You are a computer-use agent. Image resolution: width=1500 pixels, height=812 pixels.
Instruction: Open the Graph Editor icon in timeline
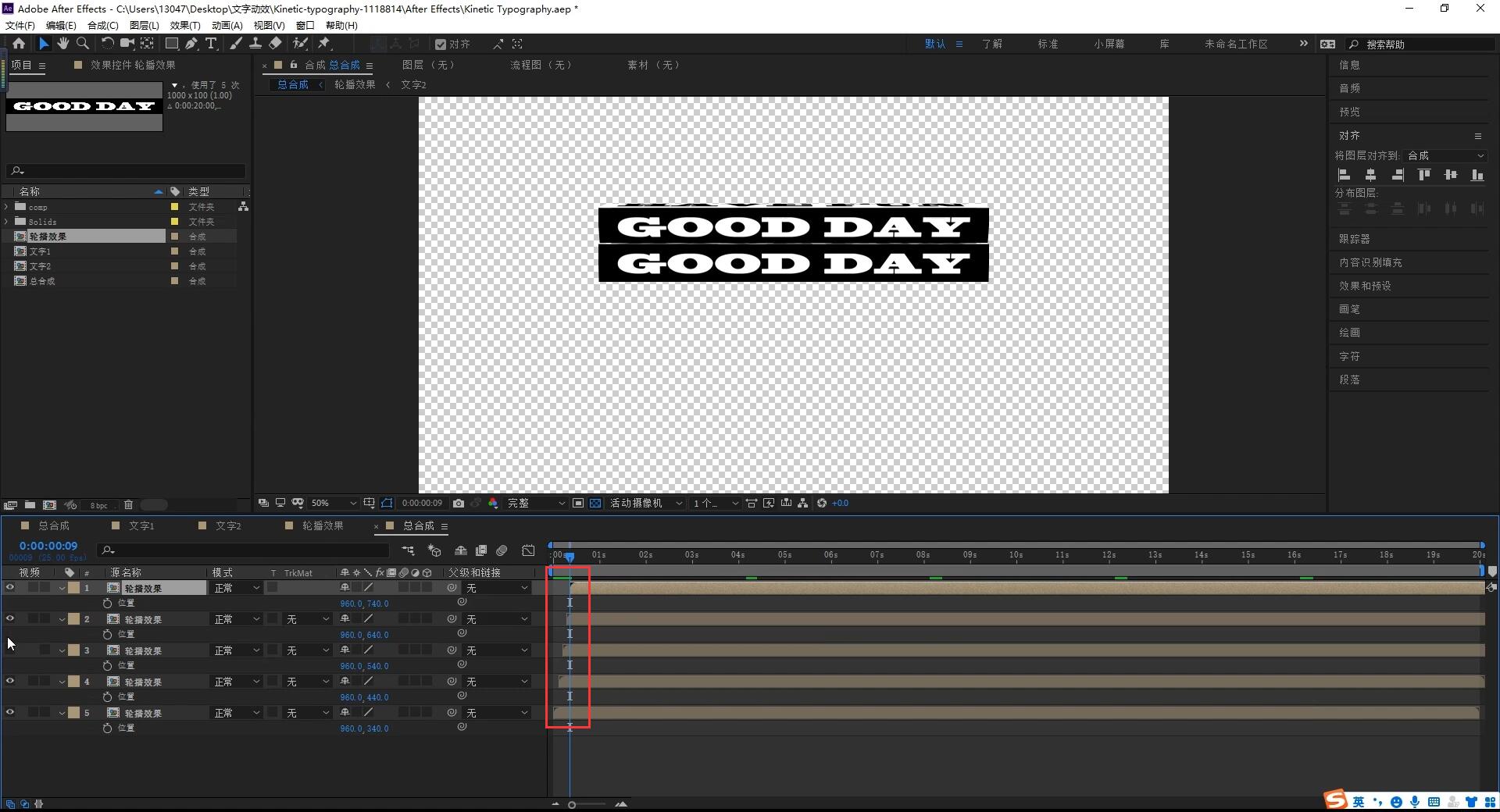(529, 550)
